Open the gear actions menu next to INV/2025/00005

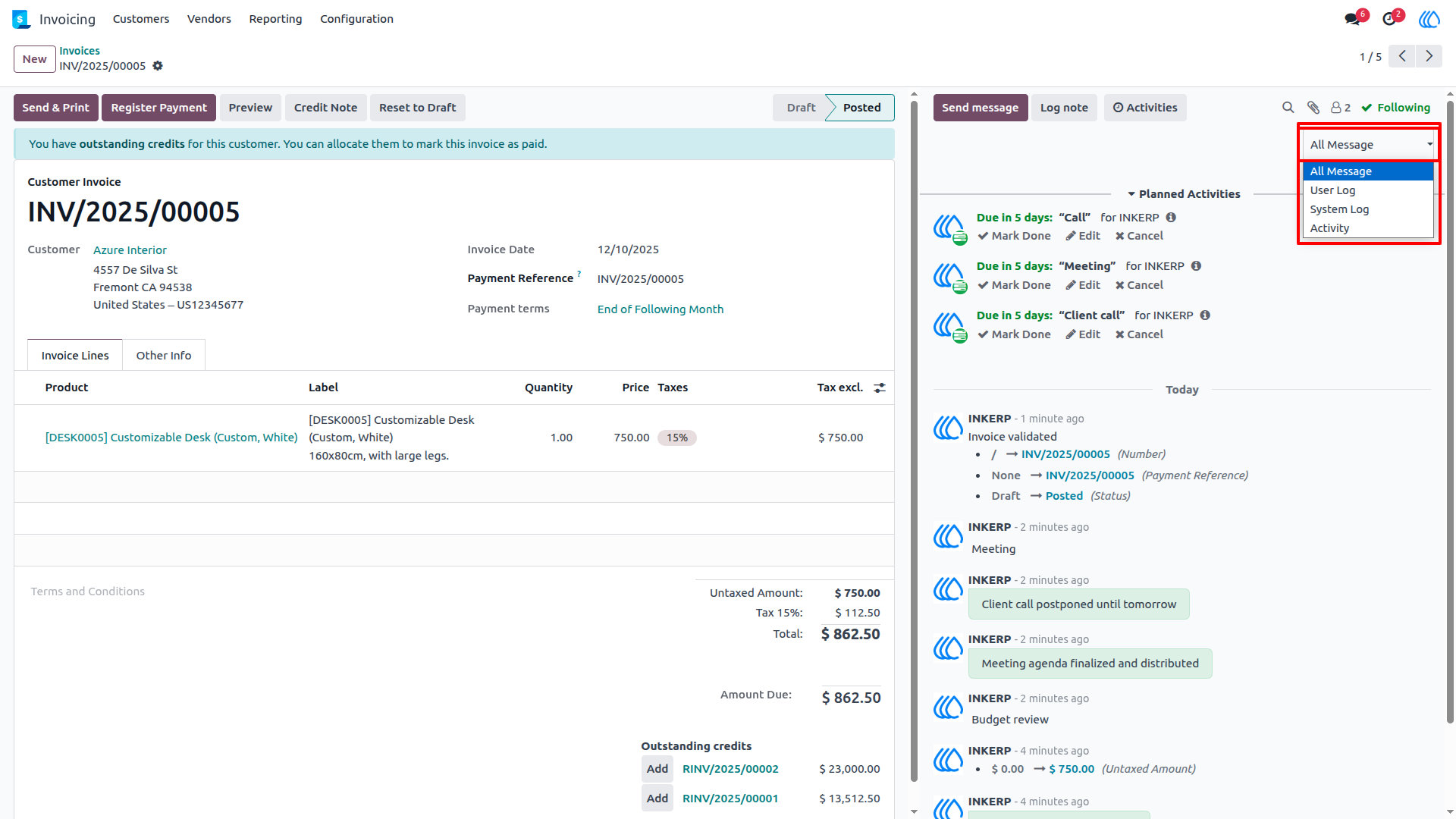click(158, 66)
